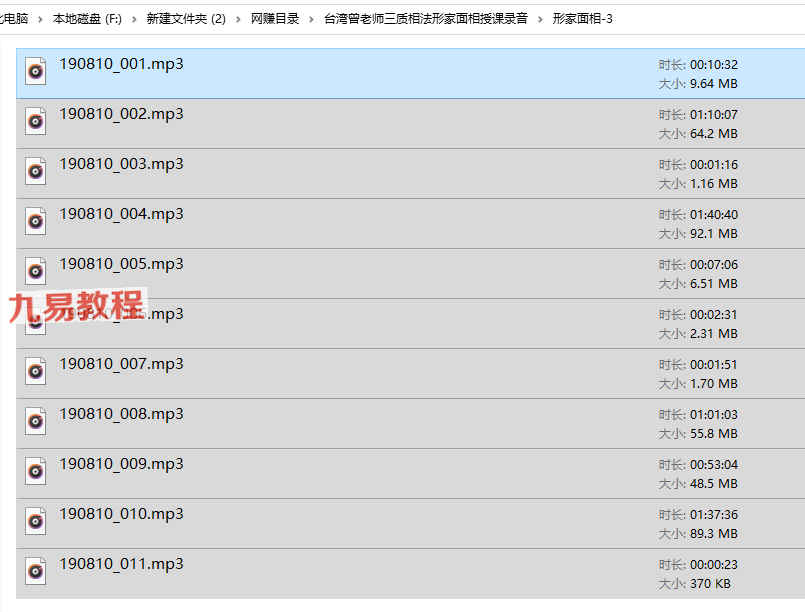Open 本地磁盘 (F:) in the breadcrumb

coord(87,19)
